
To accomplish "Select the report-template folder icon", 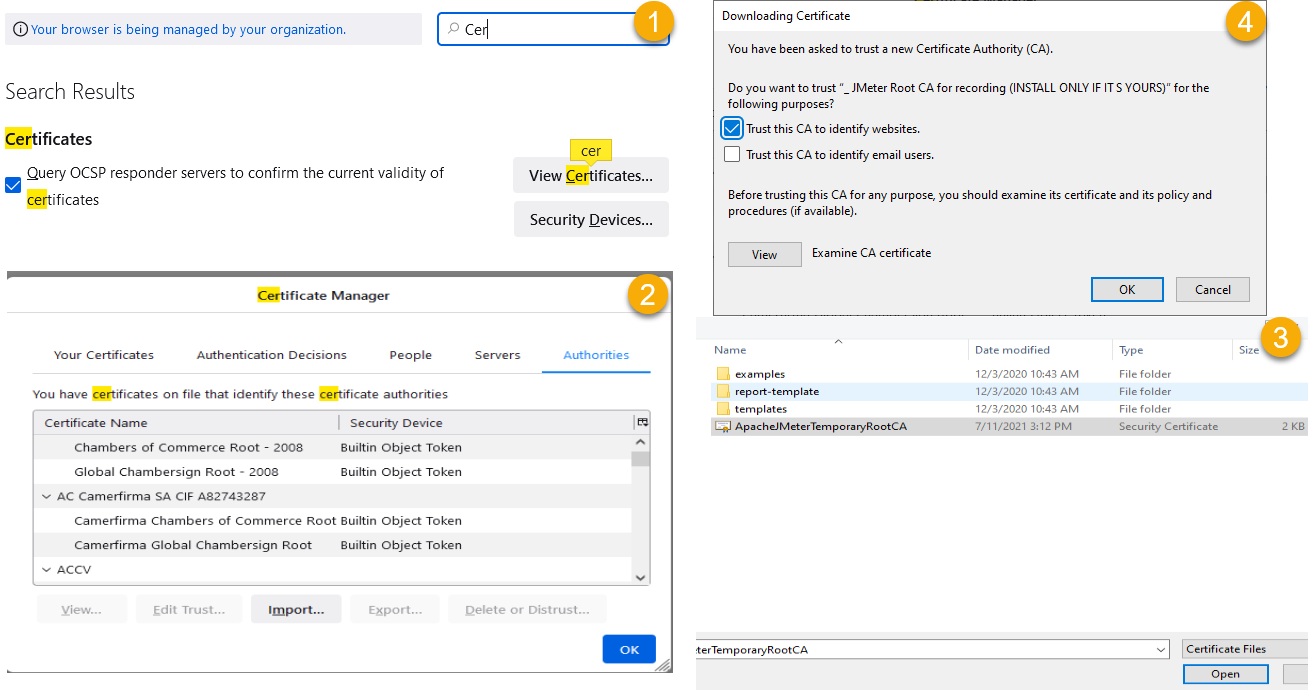I will 724,391.
